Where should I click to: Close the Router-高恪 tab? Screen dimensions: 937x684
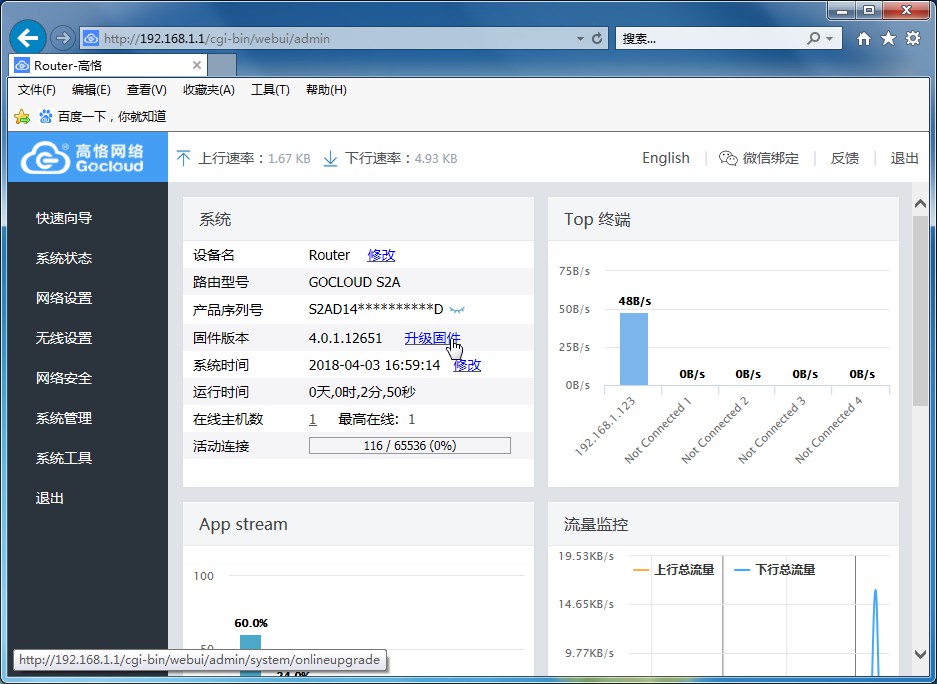(197, 65)
